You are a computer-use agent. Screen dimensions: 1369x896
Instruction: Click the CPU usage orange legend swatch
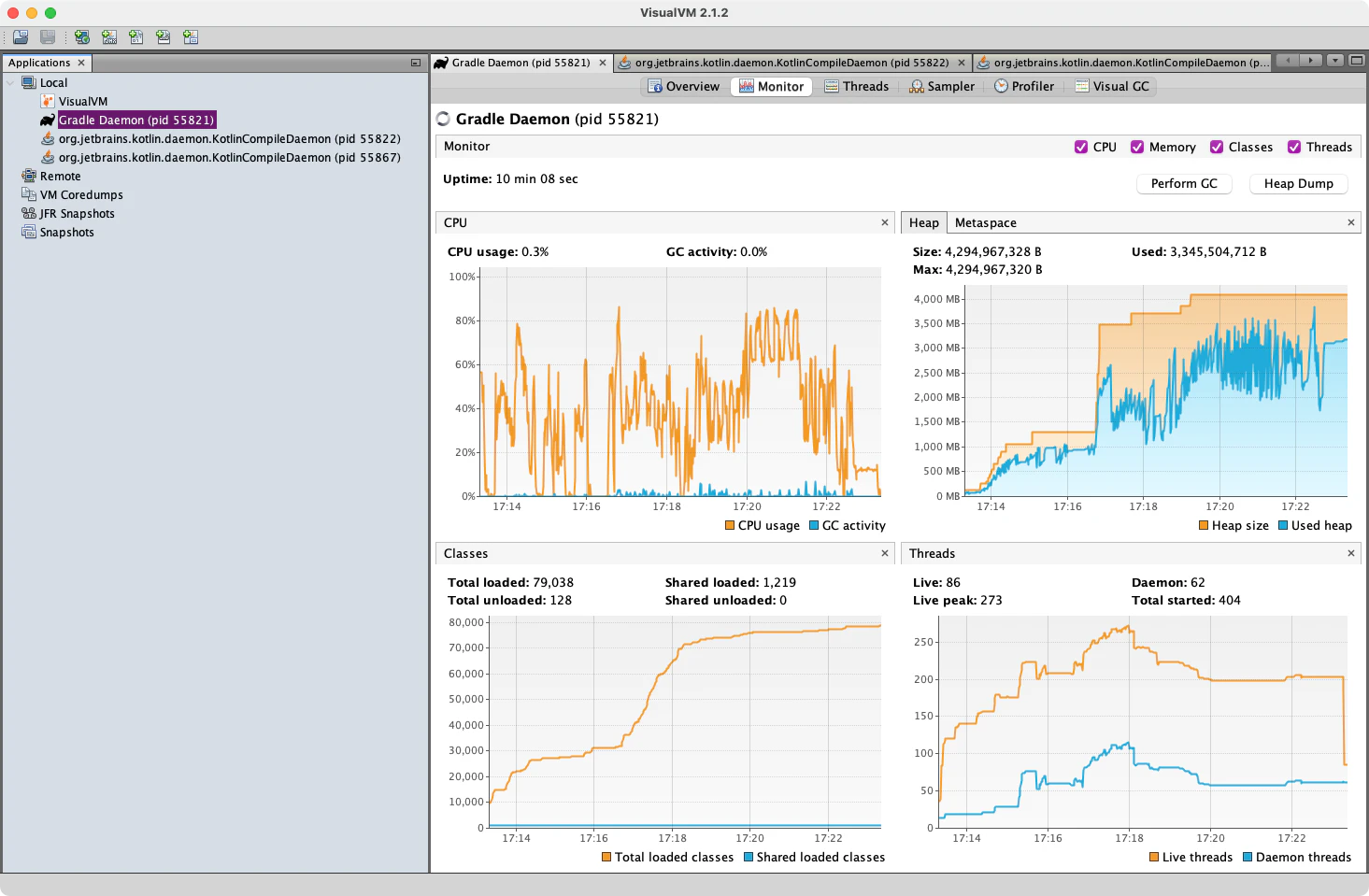click(730, 525)
